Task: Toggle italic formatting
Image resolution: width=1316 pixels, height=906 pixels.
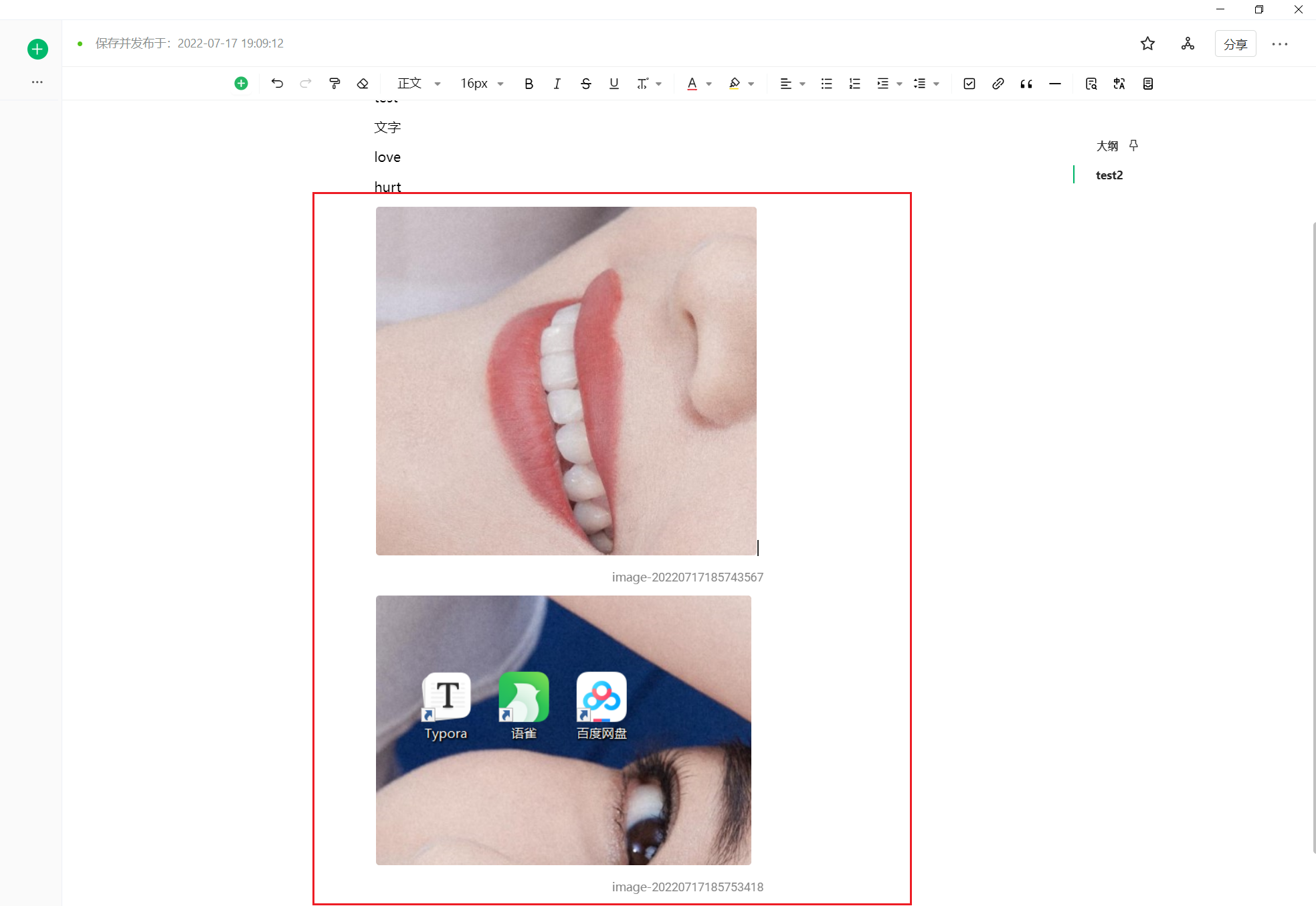Action: click(557, 84)
